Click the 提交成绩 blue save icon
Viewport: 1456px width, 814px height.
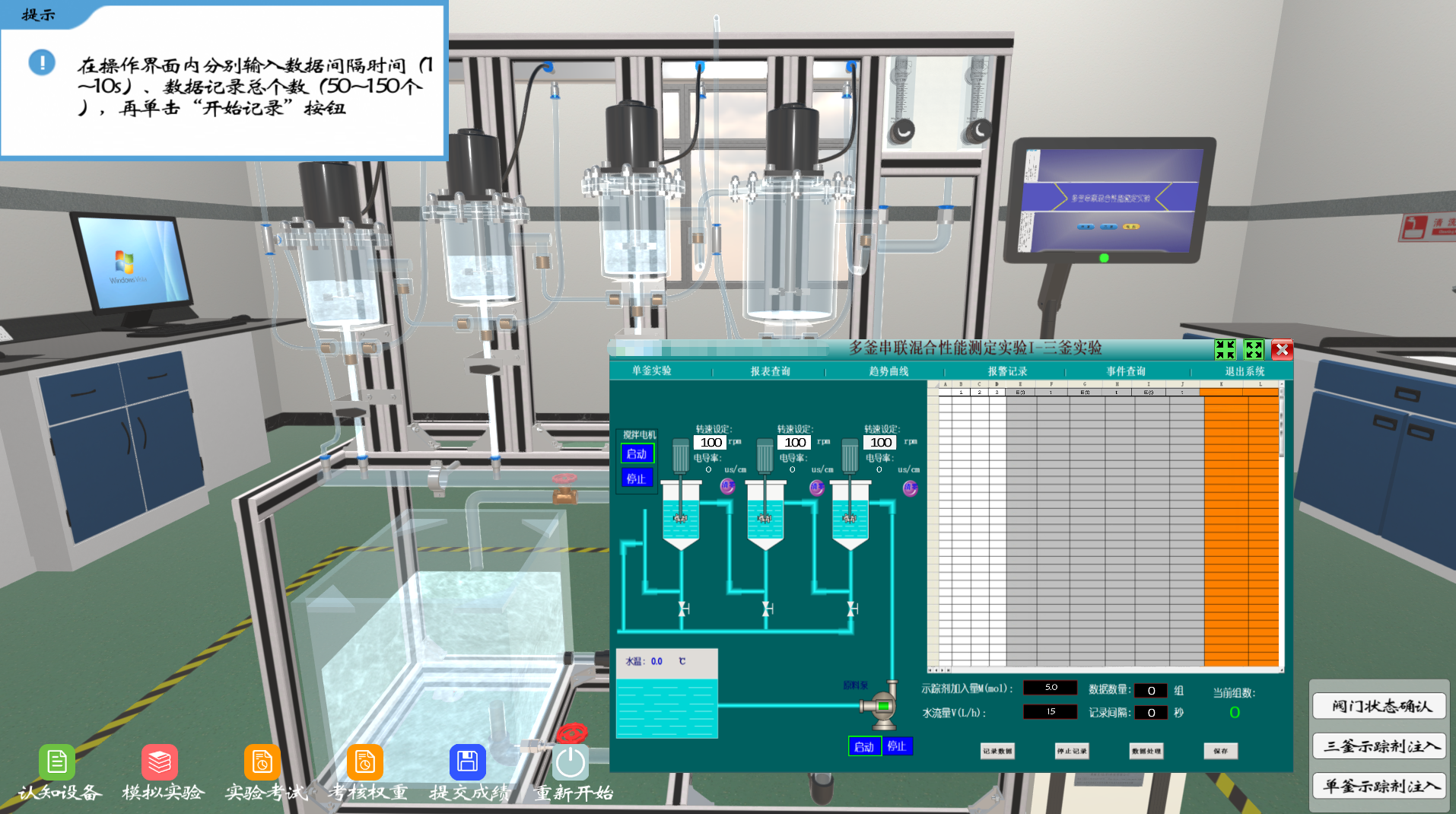(468, 762)
